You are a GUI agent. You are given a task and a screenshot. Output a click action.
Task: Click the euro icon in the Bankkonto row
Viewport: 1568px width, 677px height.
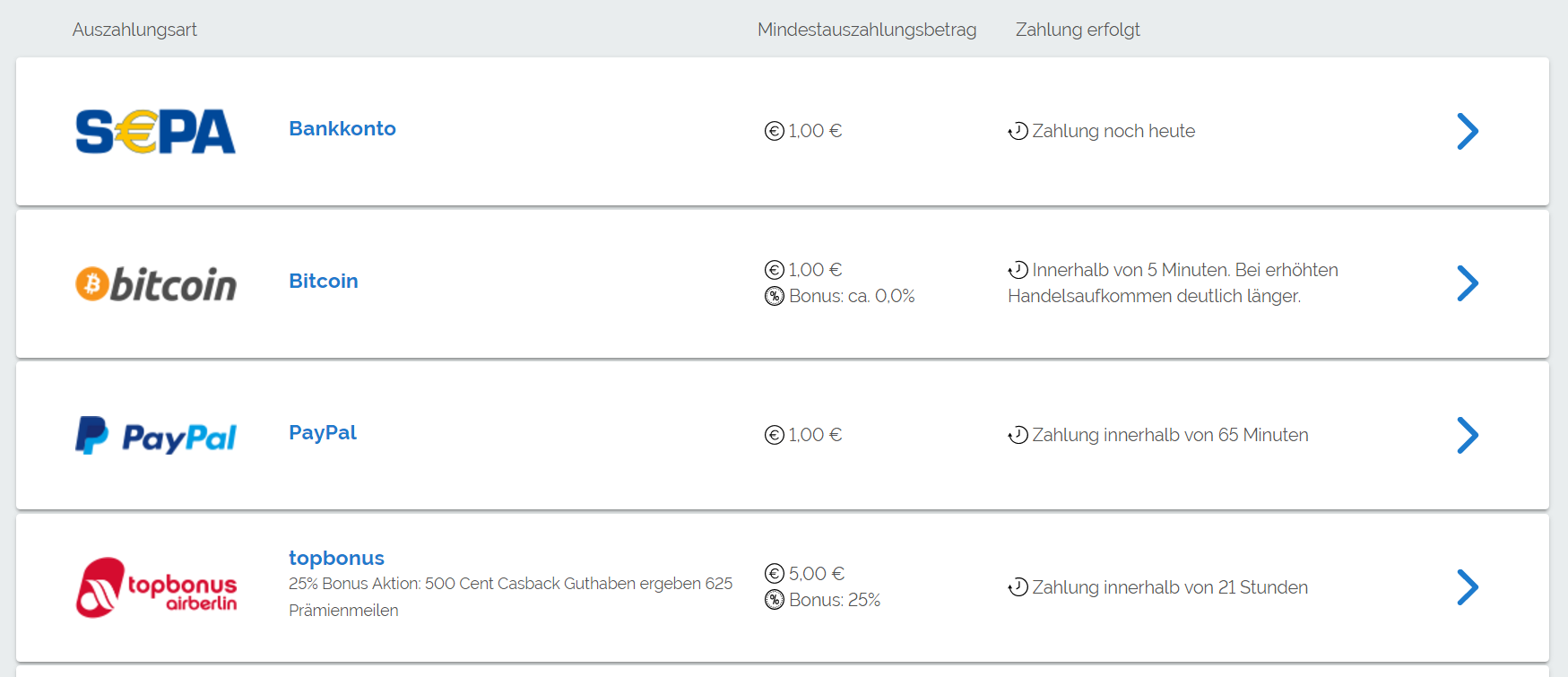pyautogui.click(x=775, y=131)
